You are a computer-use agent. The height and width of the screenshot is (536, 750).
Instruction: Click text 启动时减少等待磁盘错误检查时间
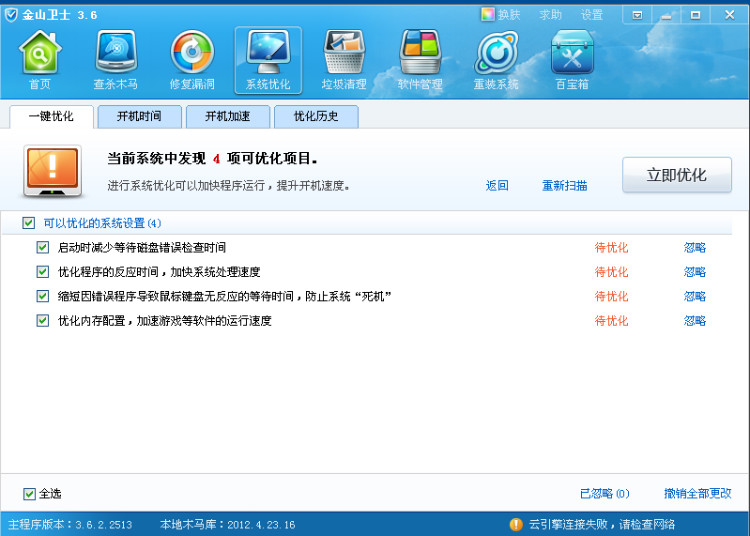142,248
